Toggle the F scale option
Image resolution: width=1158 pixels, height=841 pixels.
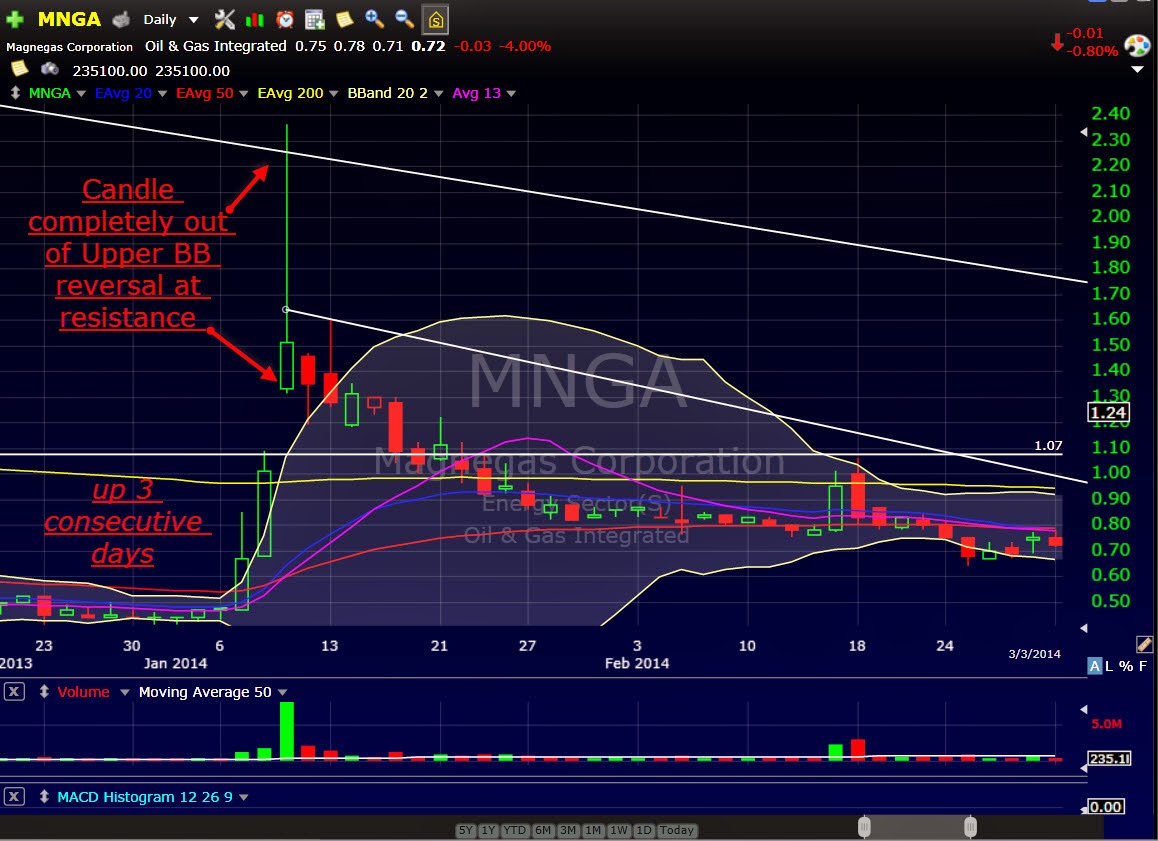(x=1142, y=666)
